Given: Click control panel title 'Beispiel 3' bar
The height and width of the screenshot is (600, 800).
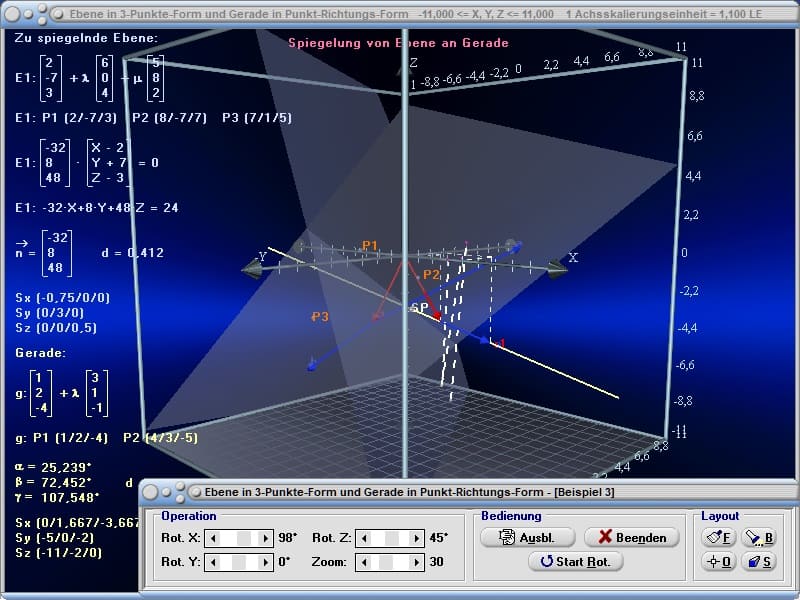Looking at the screenshot, I should [409, 492].
